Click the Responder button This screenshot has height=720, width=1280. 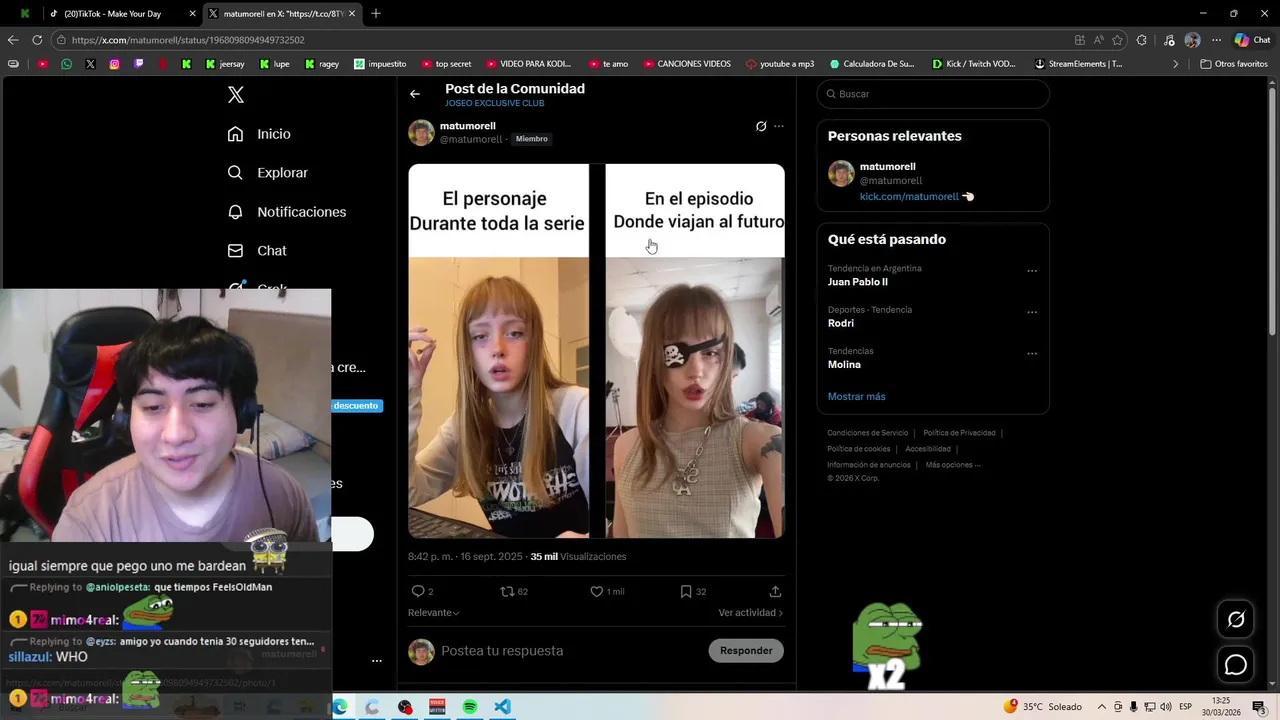point(746,651)
